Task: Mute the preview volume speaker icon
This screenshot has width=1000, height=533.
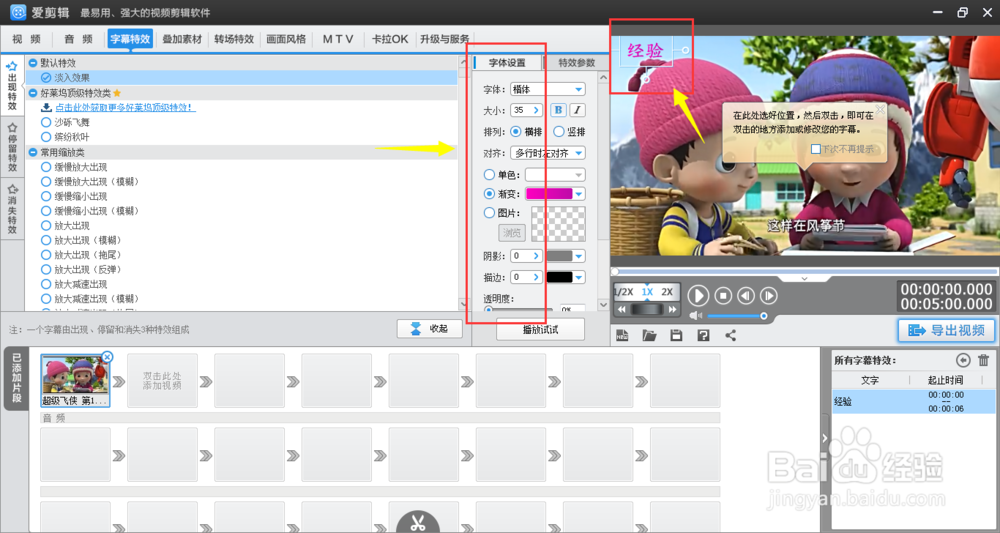Action: [696, 316]
